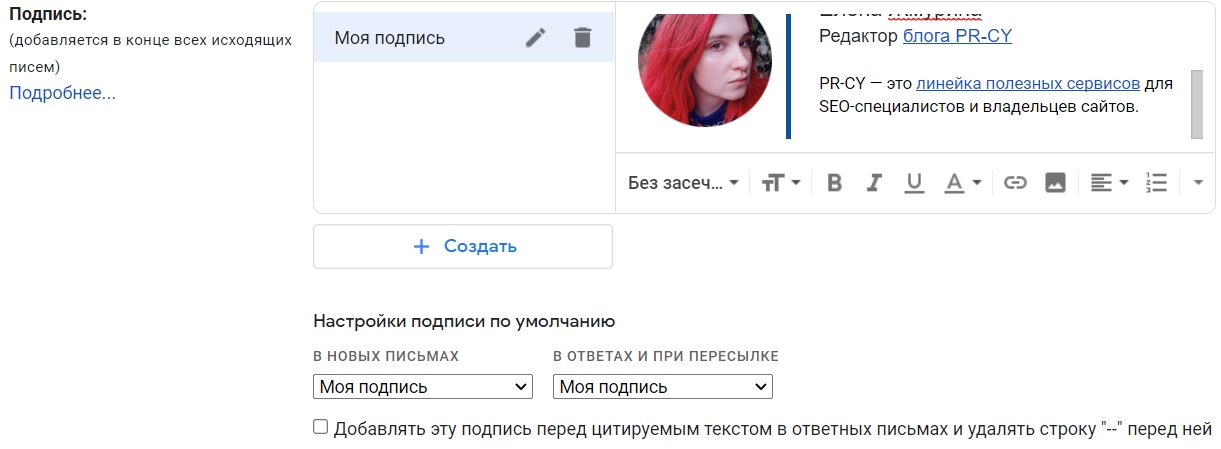Insert link with the chain icon
This screenshot has width=1221, height=449.
tap(1015, 183)
